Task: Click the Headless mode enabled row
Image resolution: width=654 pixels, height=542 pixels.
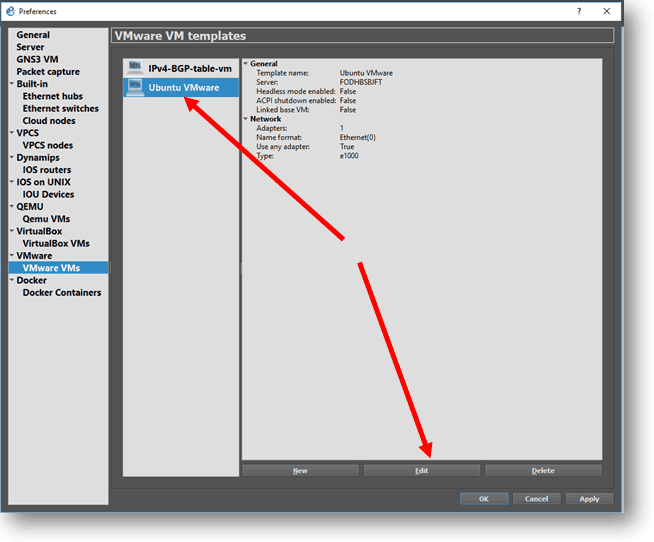Action: coord(306,91)
